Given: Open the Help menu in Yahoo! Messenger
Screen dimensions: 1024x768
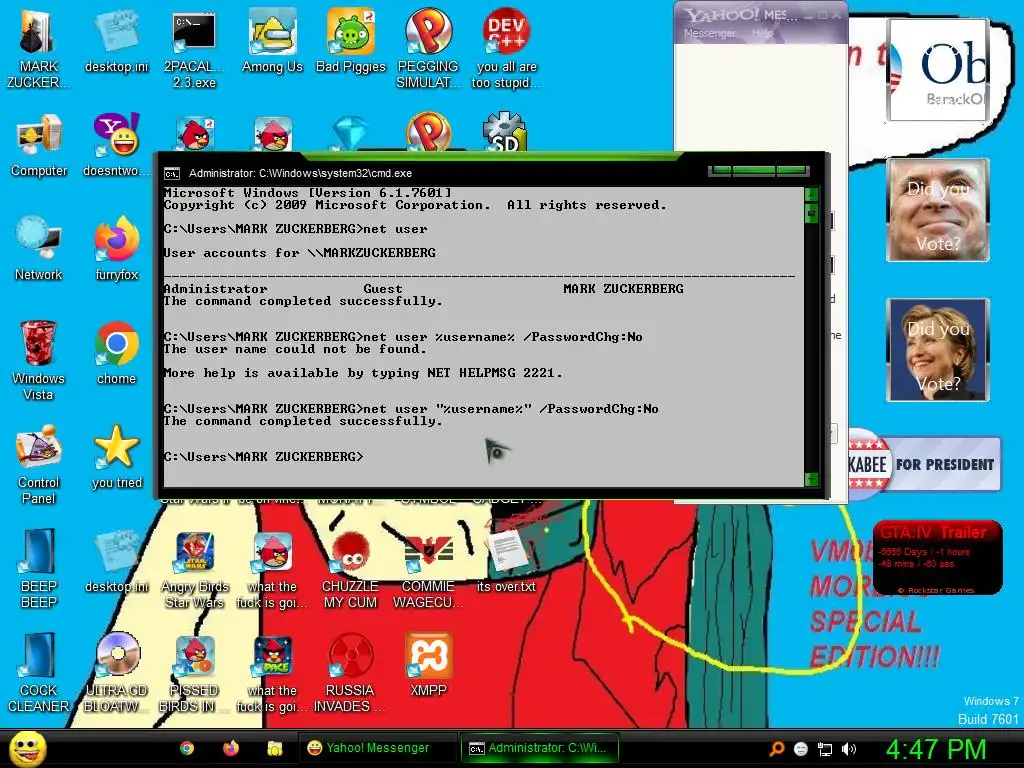Looking at the screenshot, I should pyautogui.click(x=762, y=33).
